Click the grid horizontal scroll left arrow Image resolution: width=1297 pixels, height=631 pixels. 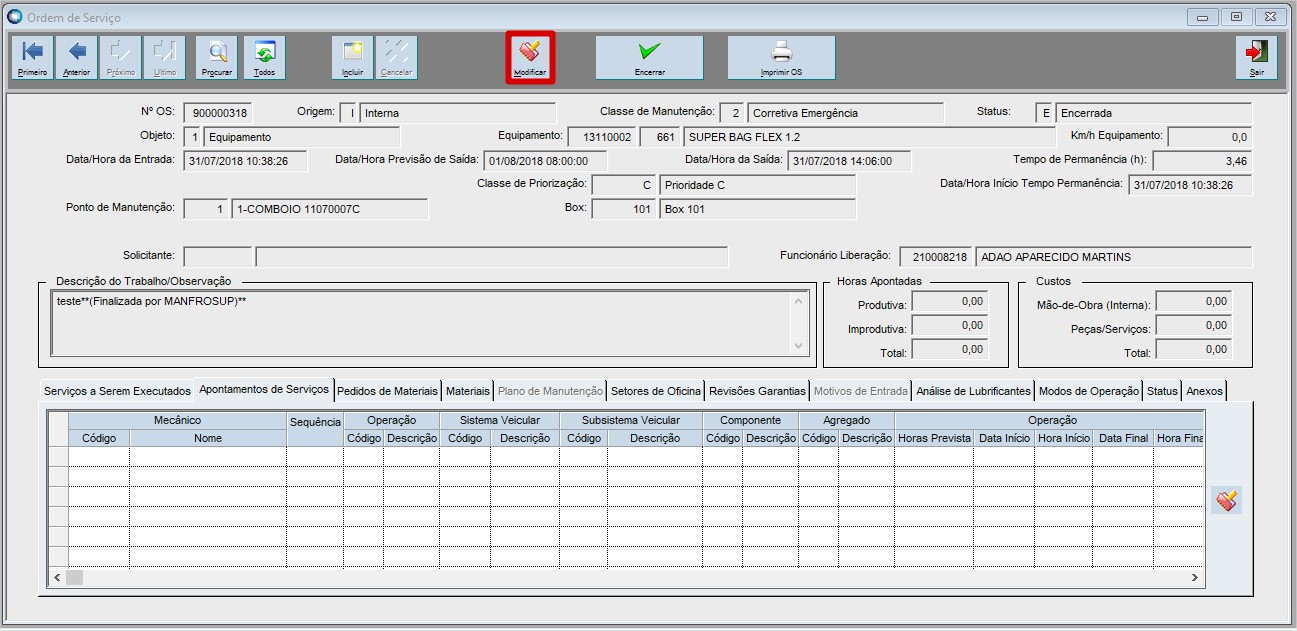[57, 577]
